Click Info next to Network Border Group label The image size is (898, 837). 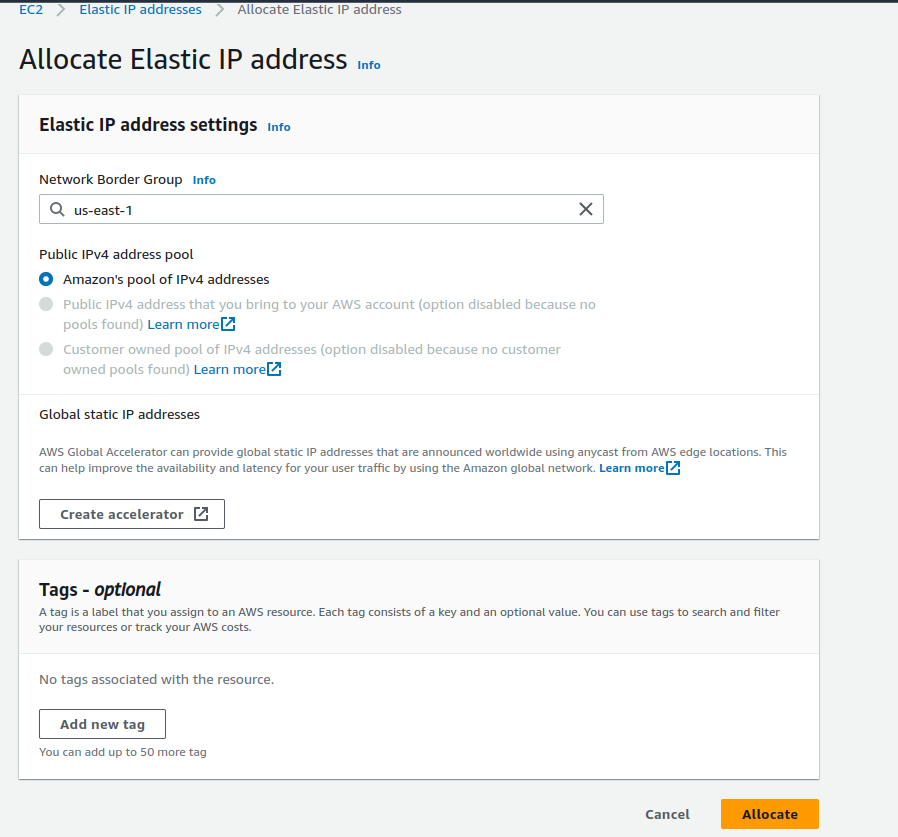[204, 180]
